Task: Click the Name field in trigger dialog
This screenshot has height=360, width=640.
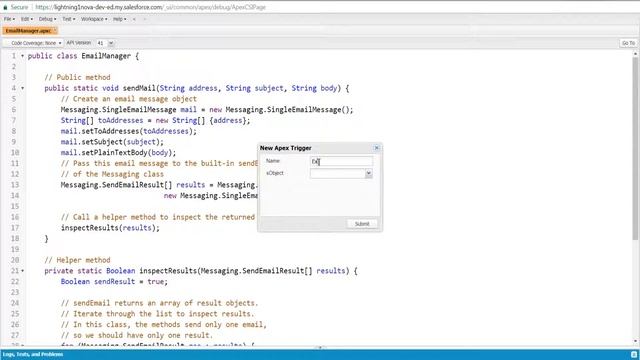Action: point(341,162)
